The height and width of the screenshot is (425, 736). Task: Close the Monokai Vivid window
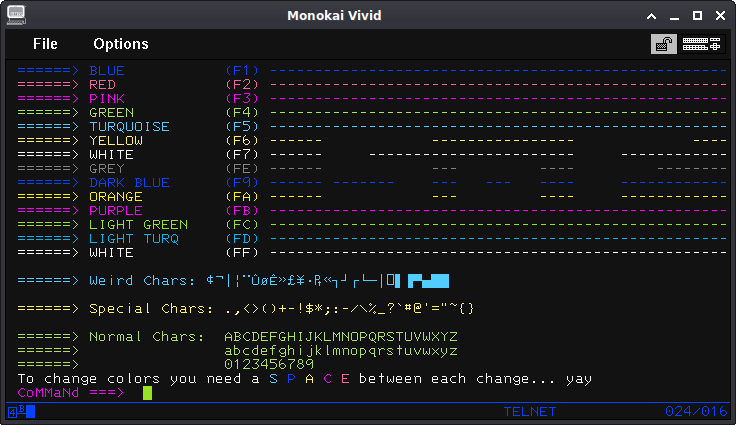[x=721, y=16]
